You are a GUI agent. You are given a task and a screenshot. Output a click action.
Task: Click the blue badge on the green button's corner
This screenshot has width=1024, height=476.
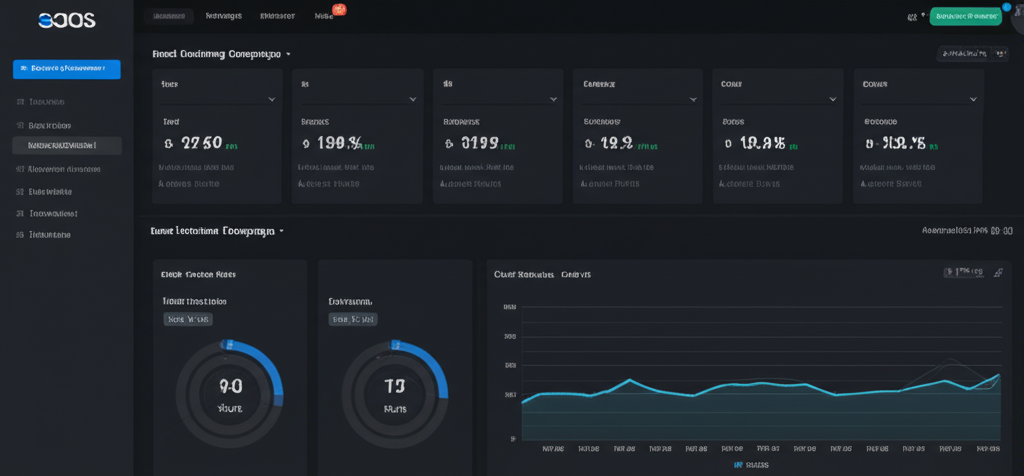tap(1005, 7)
